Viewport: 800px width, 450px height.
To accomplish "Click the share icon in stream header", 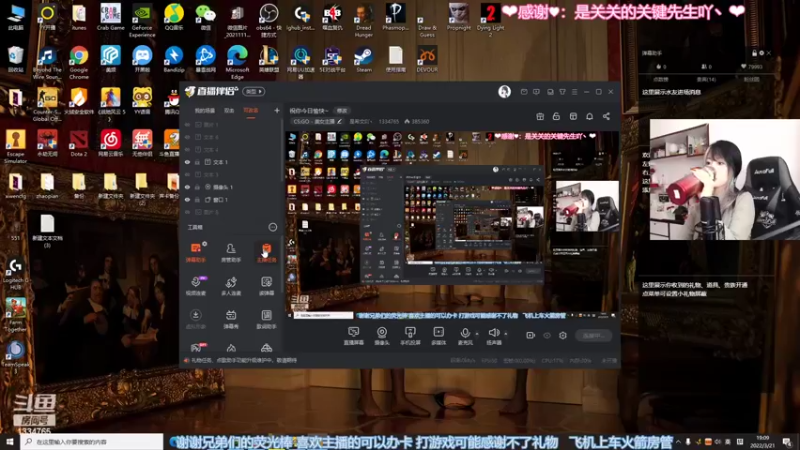I will tap(606, 116).
